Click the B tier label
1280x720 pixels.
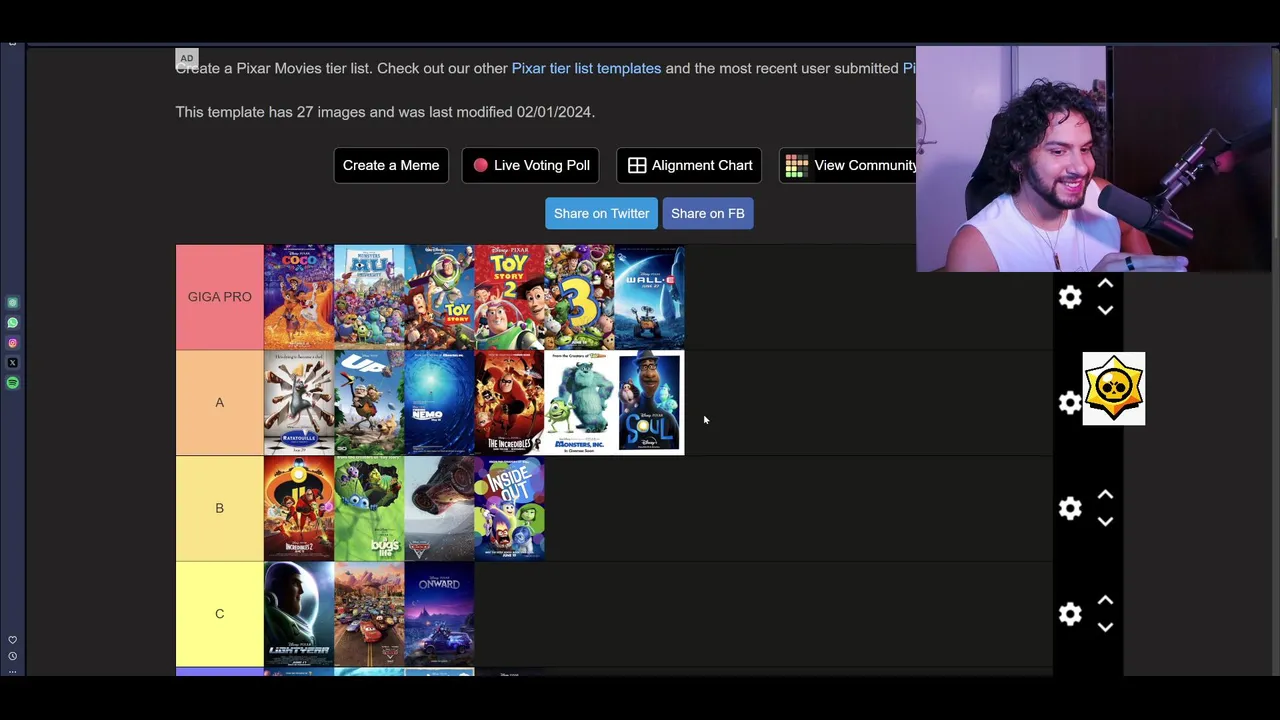pos(219,508)
